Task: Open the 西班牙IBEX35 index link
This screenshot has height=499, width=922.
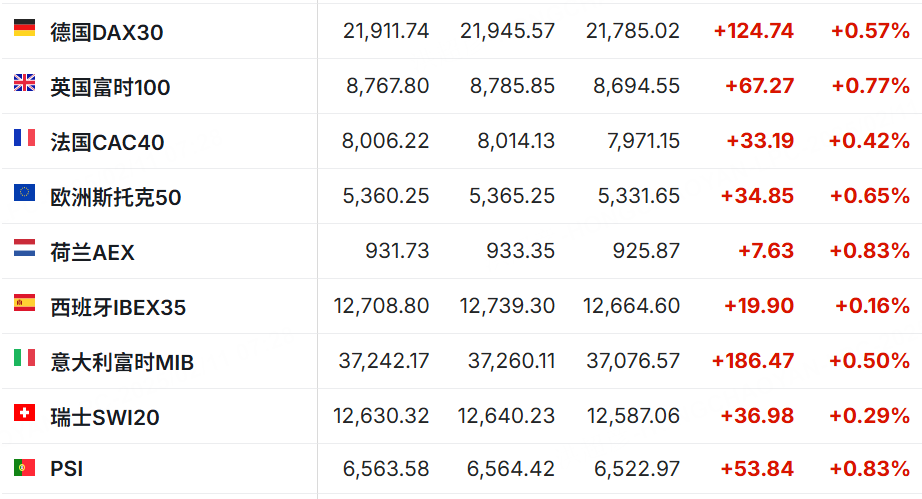Action: [118, 307]
